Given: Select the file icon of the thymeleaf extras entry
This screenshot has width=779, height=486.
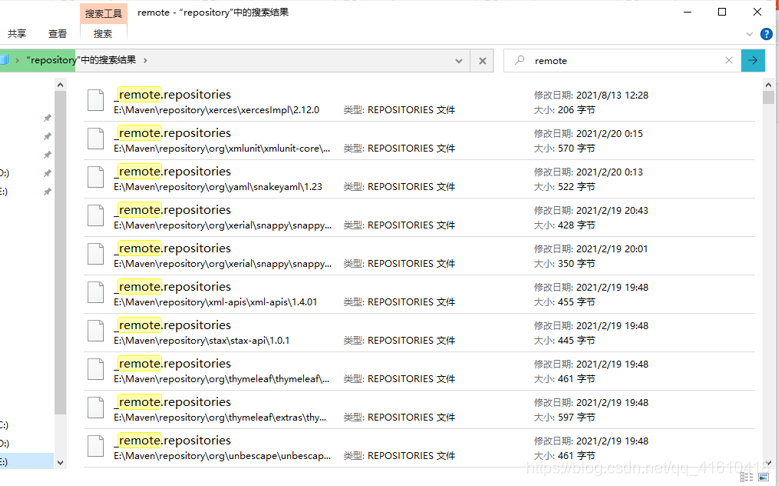Looking at the screenshot, I should click(x=95, y=407).
